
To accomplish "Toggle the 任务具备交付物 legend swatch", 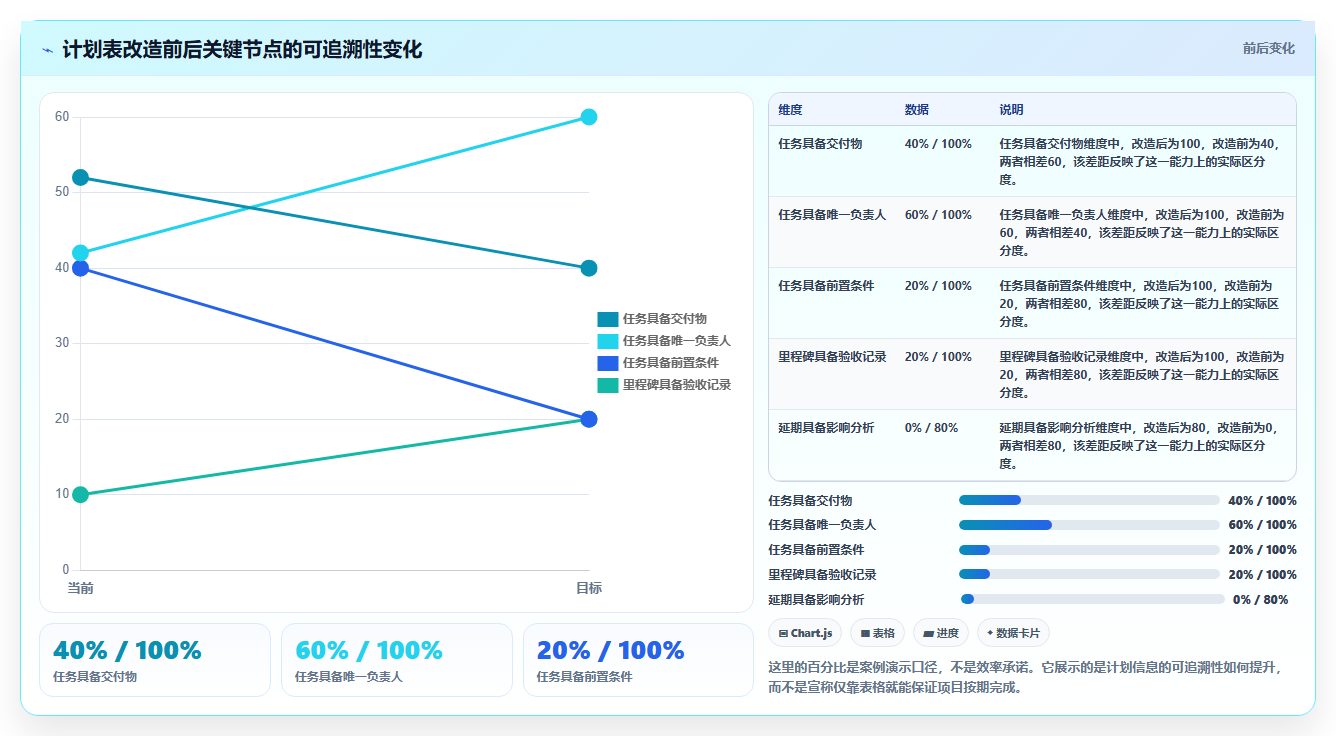I will 608,319.
